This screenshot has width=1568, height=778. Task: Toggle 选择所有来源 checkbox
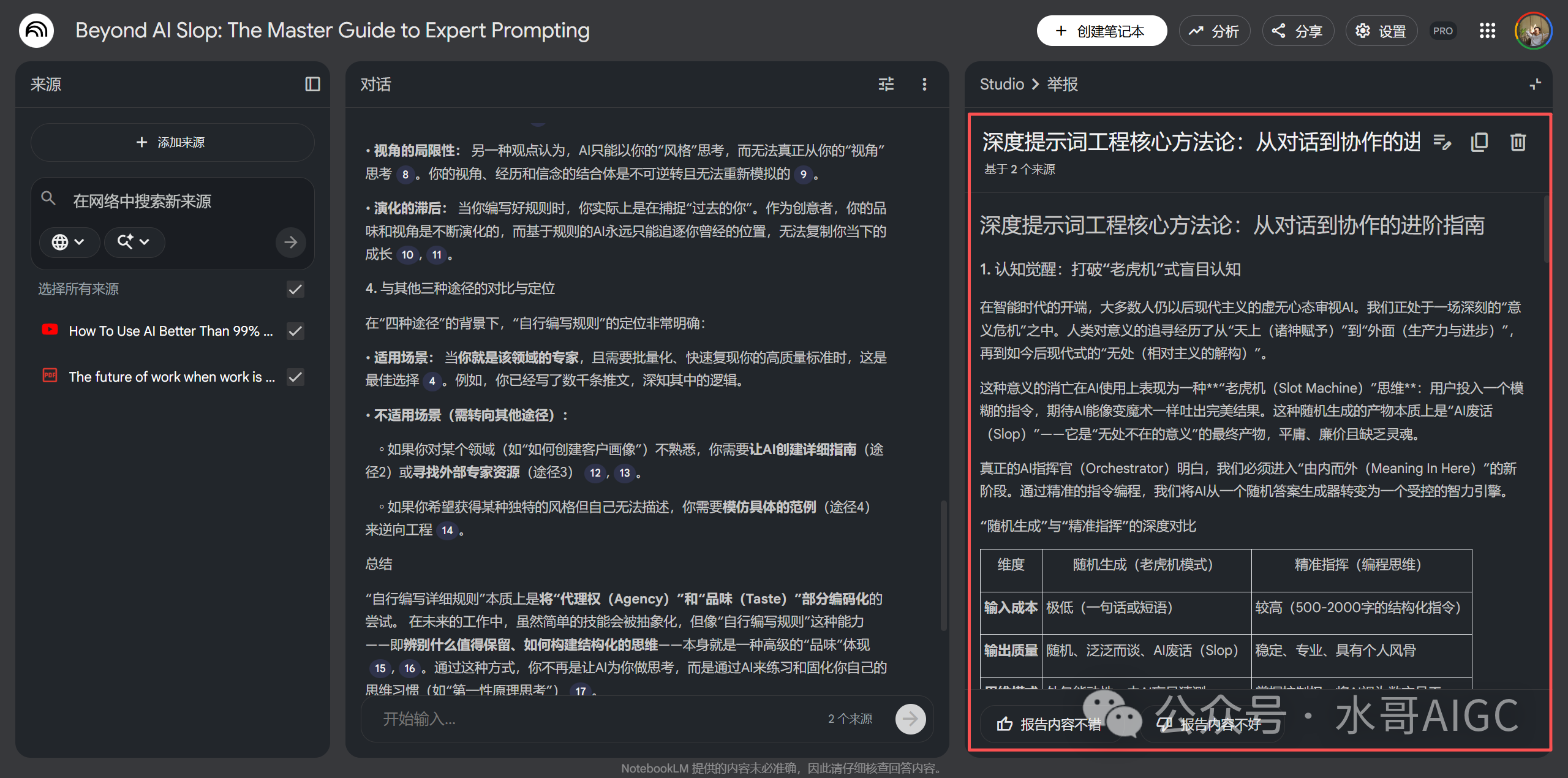295,289
